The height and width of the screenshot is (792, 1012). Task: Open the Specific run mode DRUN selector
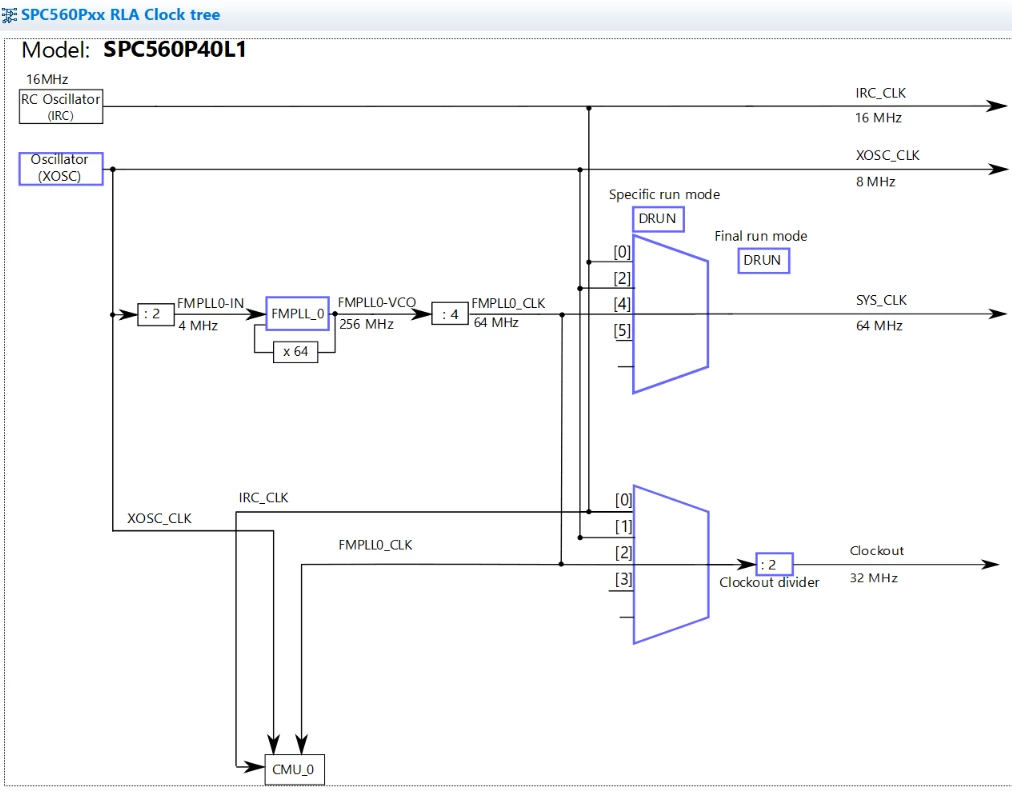(x=658, y=219)
